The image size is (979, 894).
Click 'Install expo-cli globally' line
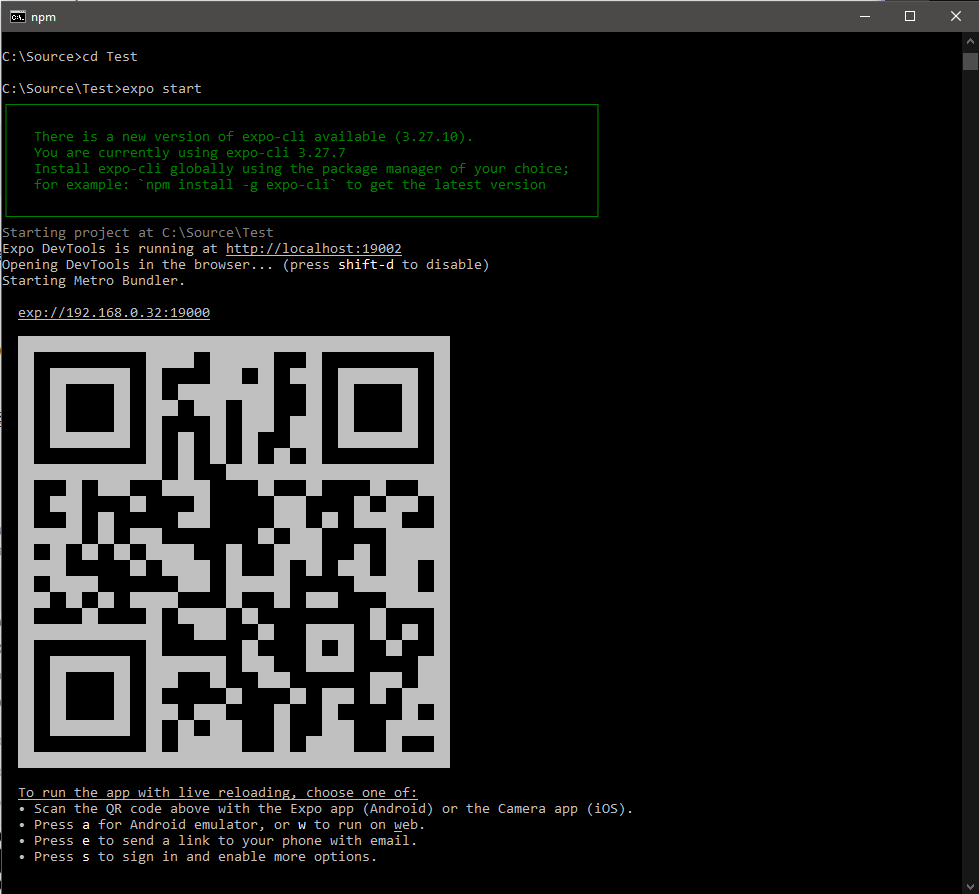(x=302, y=169)
